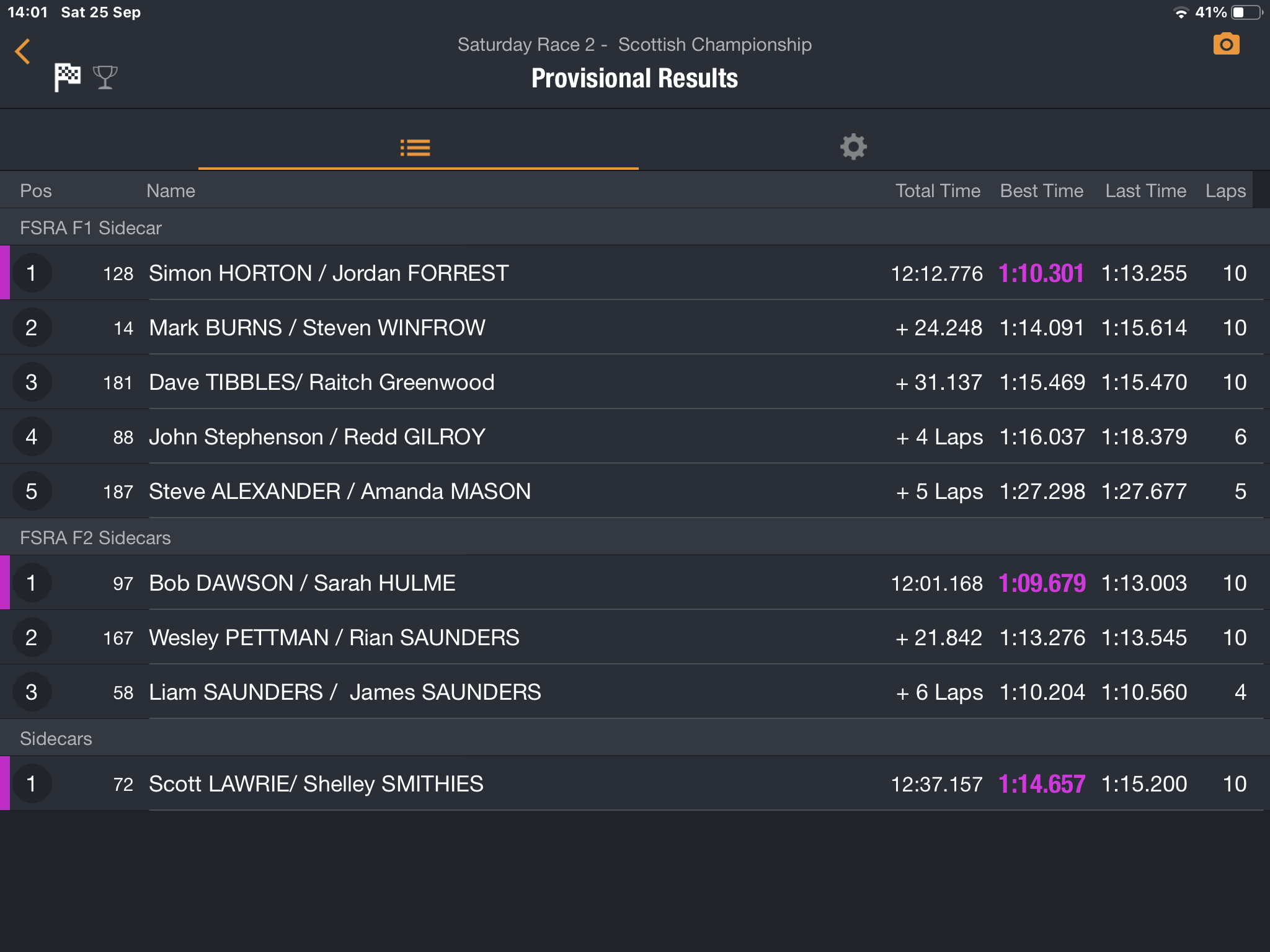
Task: Tap position badge 3 for Liam SAUNDERS
Action: click(x=32, y=692)
